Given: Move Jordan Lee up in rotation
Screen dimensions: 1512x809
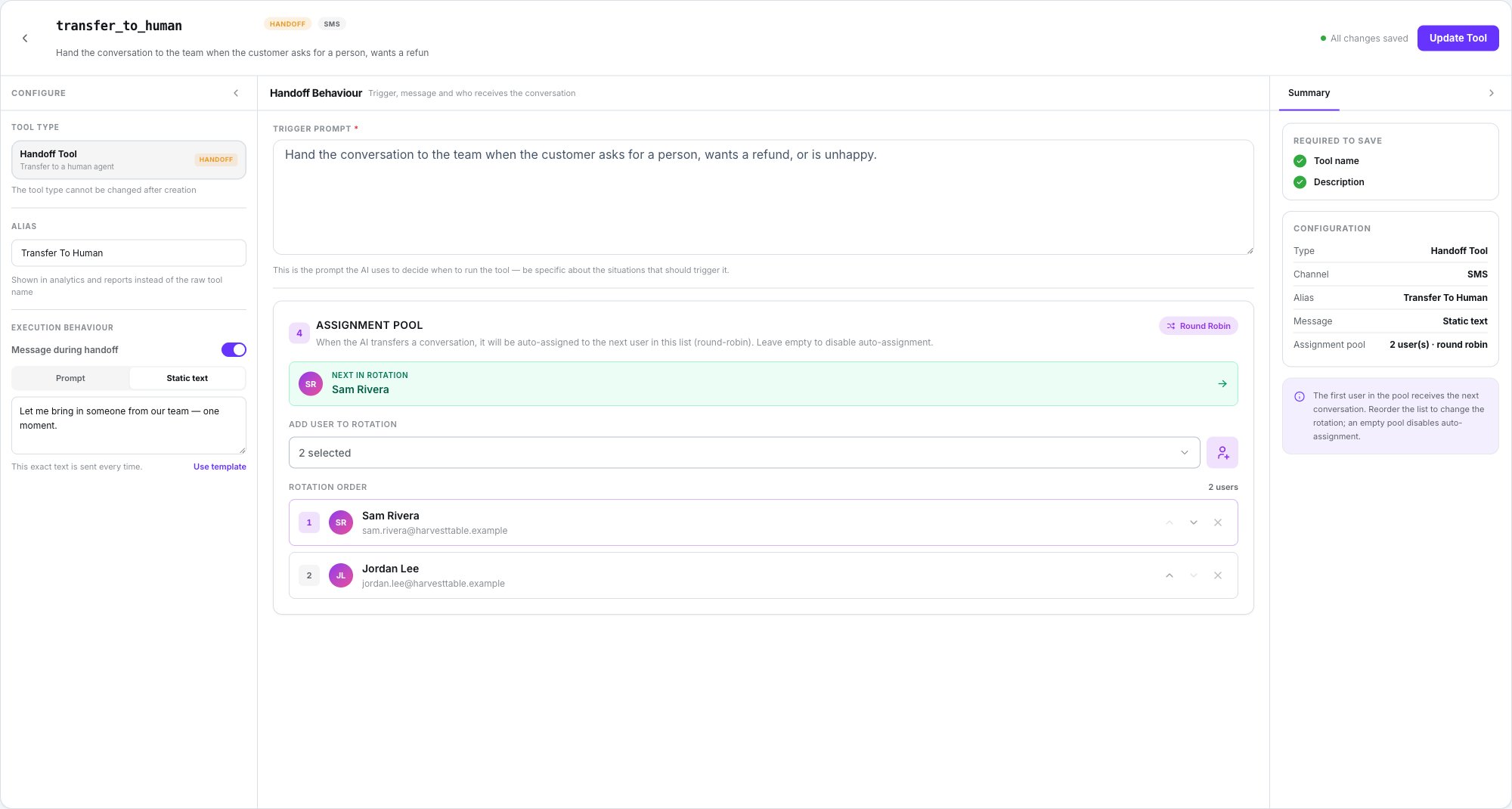Looking at the screenshot, I should point(1169,575).
